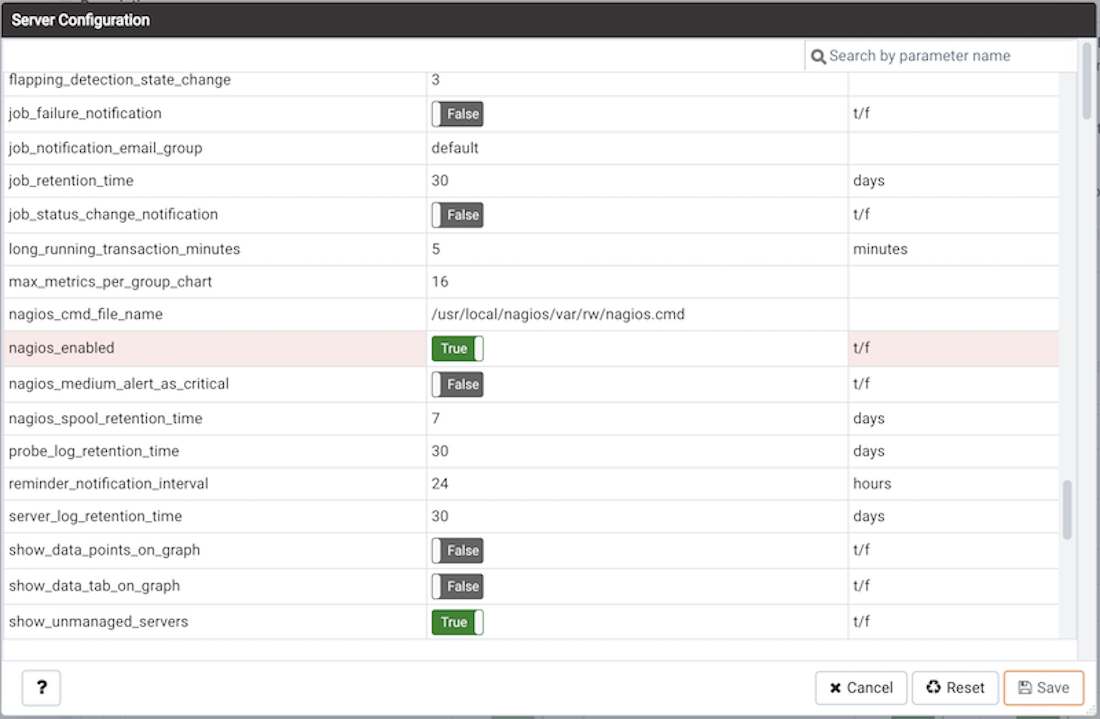Reset configuration values
This screenshot has height=719, width=1100.
pyautogui.click(x=955, y=687)
